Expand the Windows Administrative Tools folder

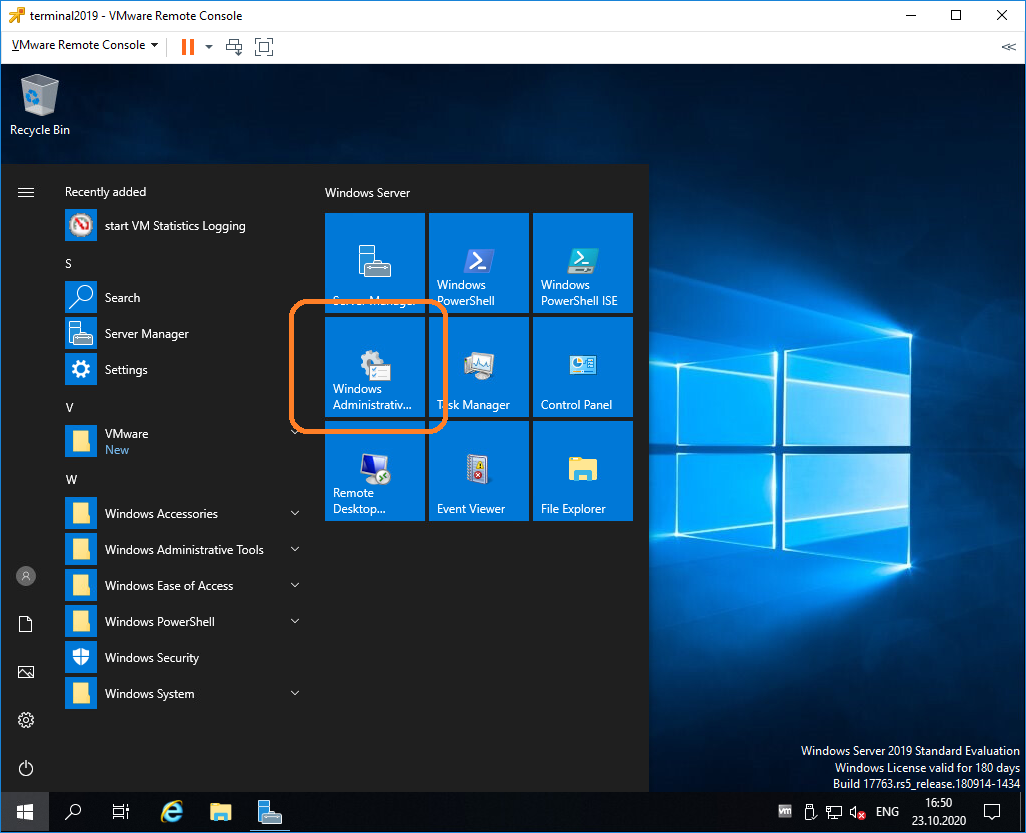tap(183, 550)
